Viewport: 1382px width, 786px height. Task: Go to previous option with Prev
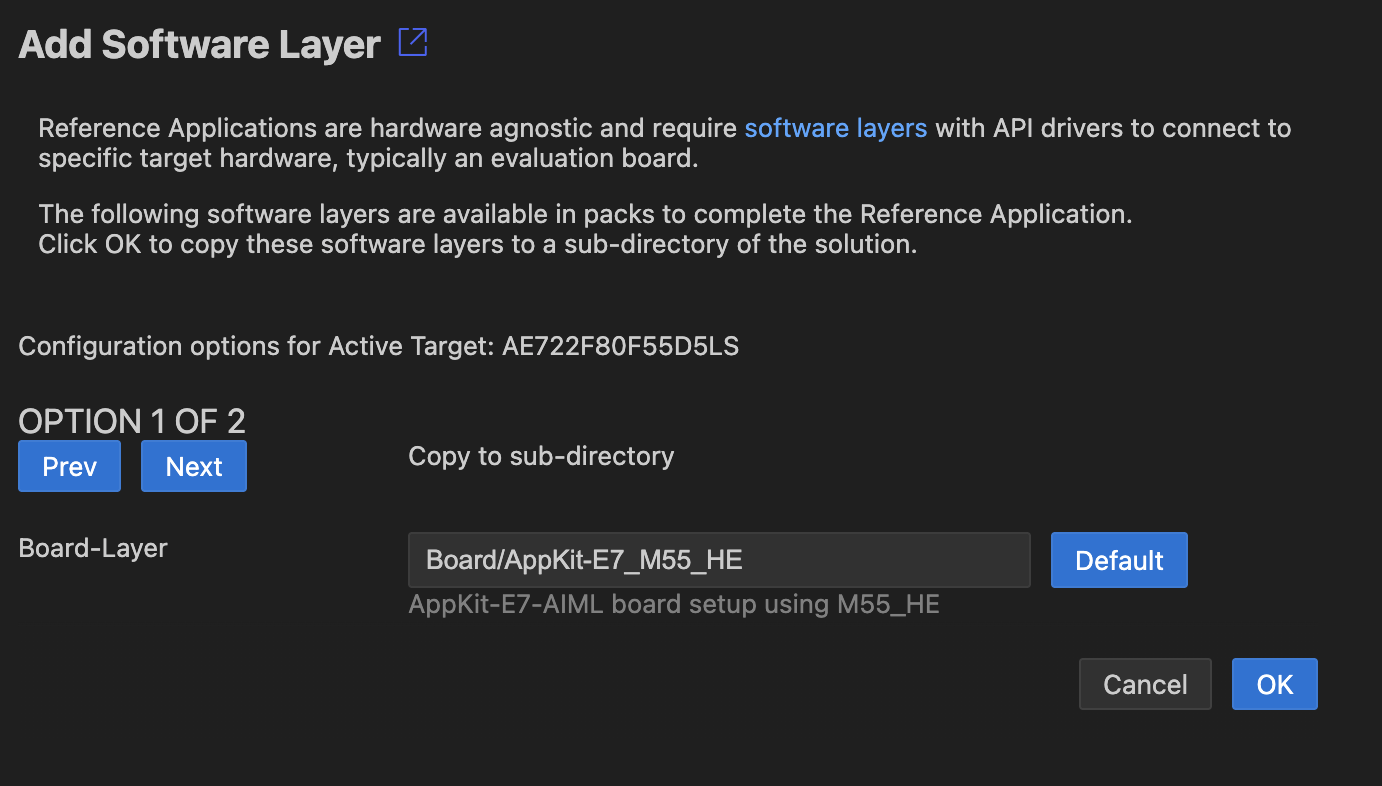[70, 466]
